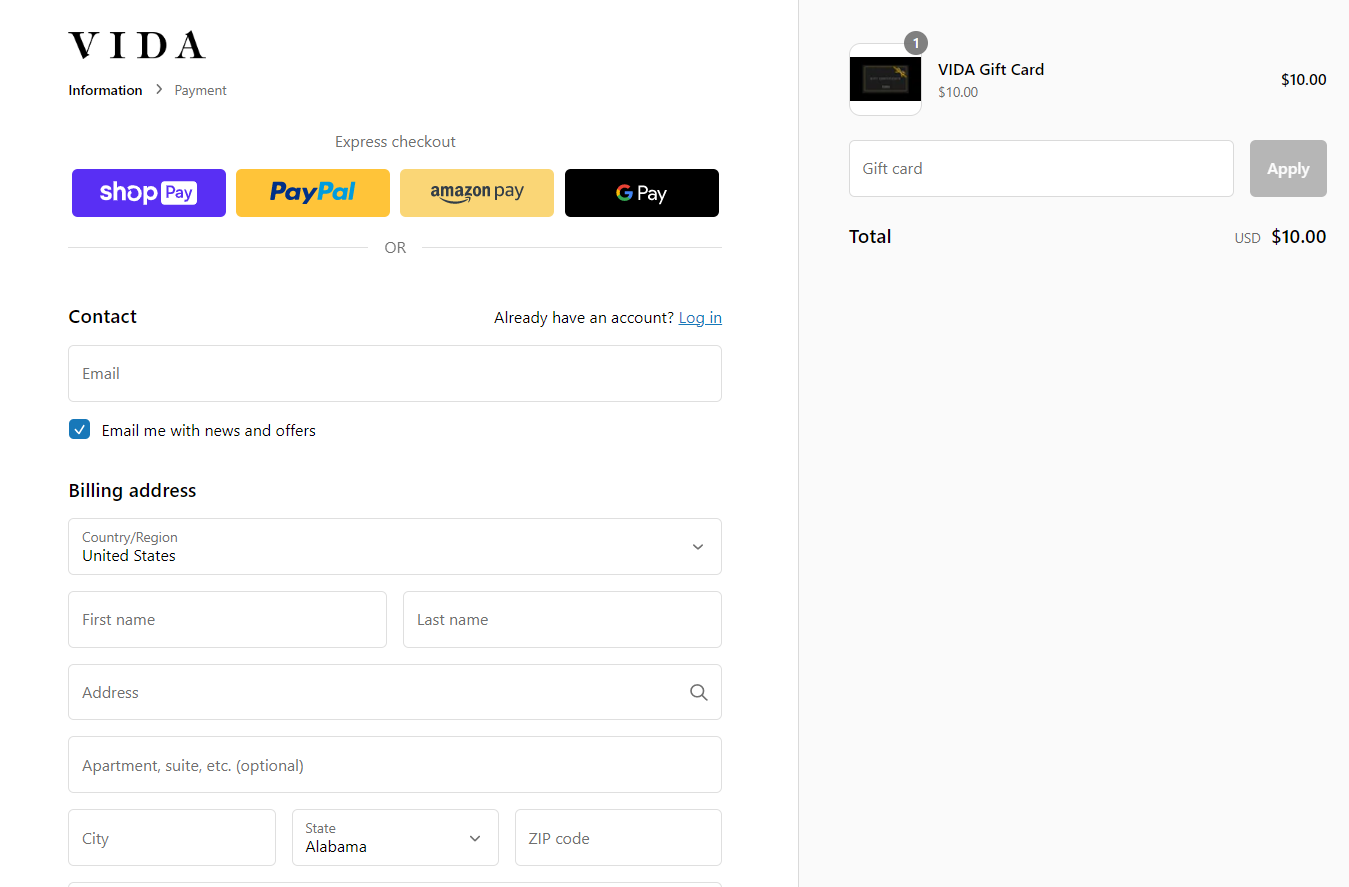The height and width of the screenshot is (887, 1349).
Task: Click the quantity badge on gift card
Action: point(916,43)
